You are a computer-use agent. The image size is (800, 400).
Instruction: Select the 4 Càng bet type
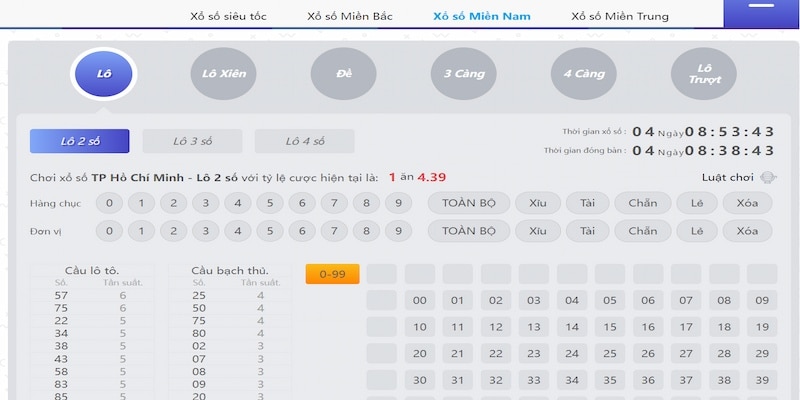click(584, 74)
